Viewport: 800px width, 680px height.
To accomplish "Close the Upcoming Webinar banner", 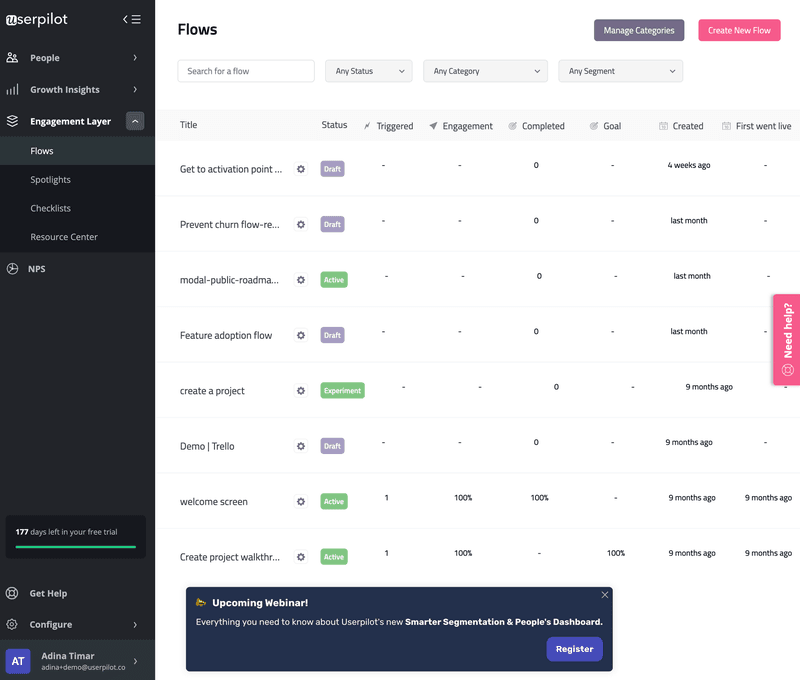I will click(x=604, y=595).
